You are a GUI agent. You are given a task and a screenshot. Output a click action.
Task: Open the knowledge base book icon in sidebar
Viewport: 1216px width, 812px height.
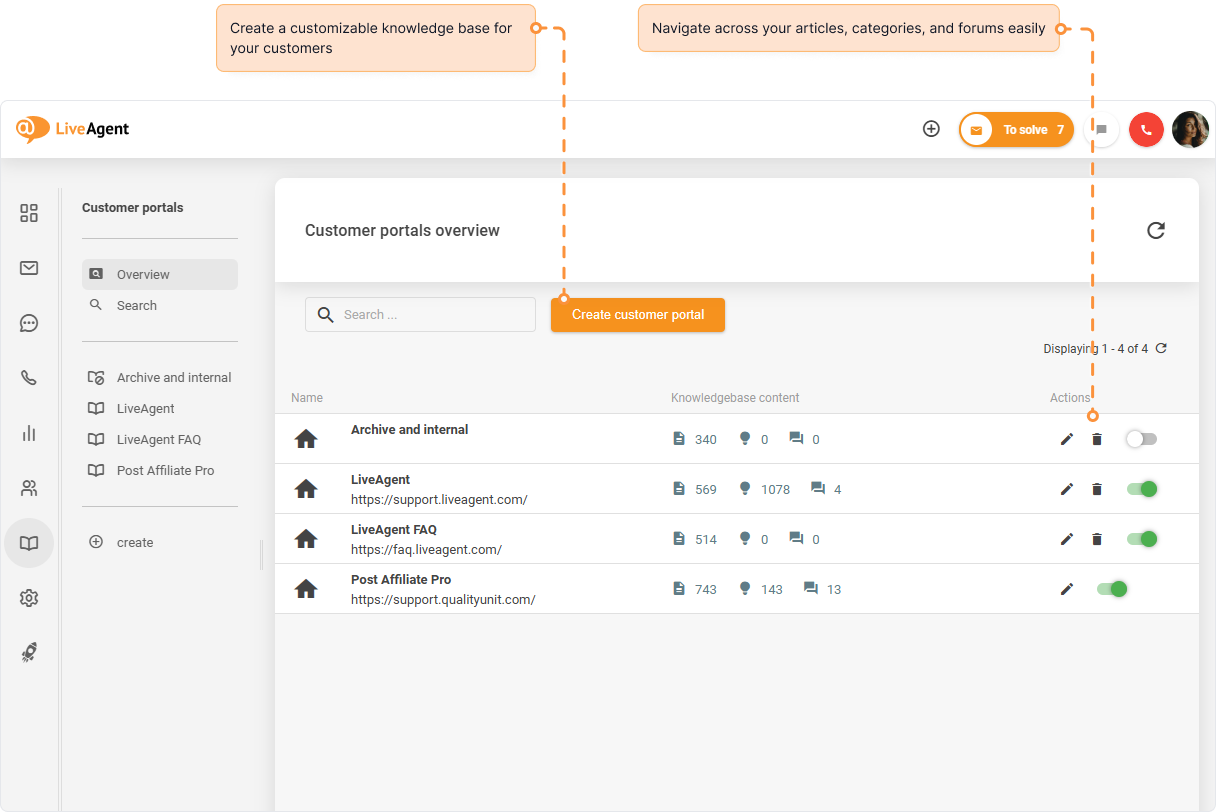[x=29, y=543]
